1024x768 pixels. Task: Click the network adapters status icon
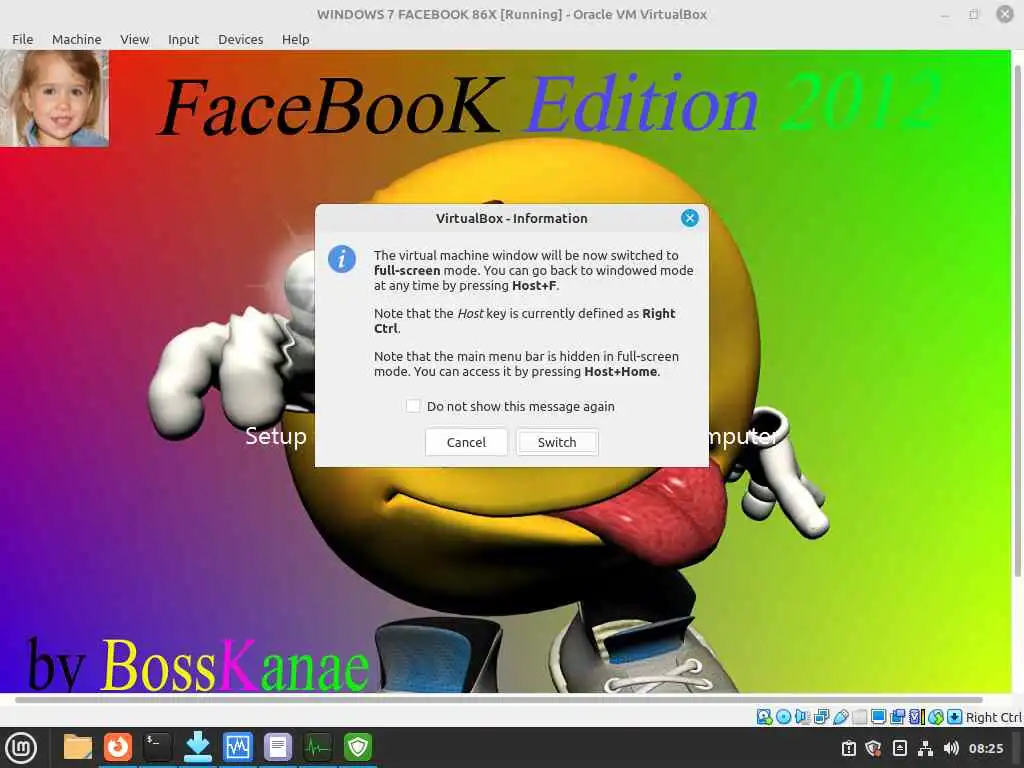(822, 717)
